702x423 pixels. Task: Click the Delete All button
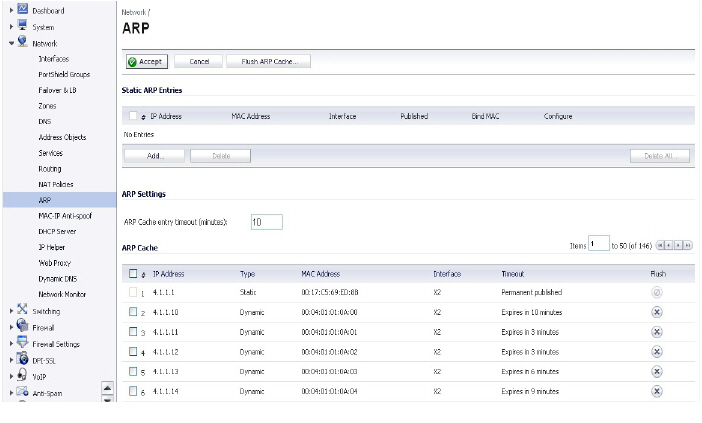click(x=660, y=156)
